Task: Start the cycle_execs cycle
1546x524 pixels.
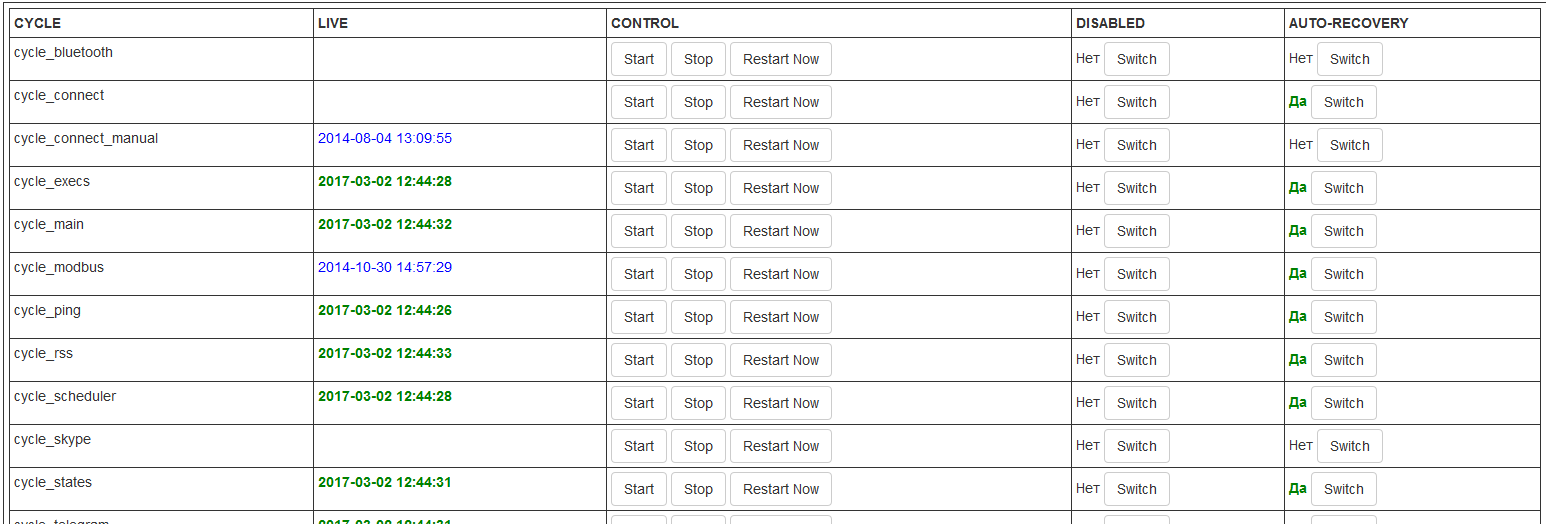Action: (638, 188)
